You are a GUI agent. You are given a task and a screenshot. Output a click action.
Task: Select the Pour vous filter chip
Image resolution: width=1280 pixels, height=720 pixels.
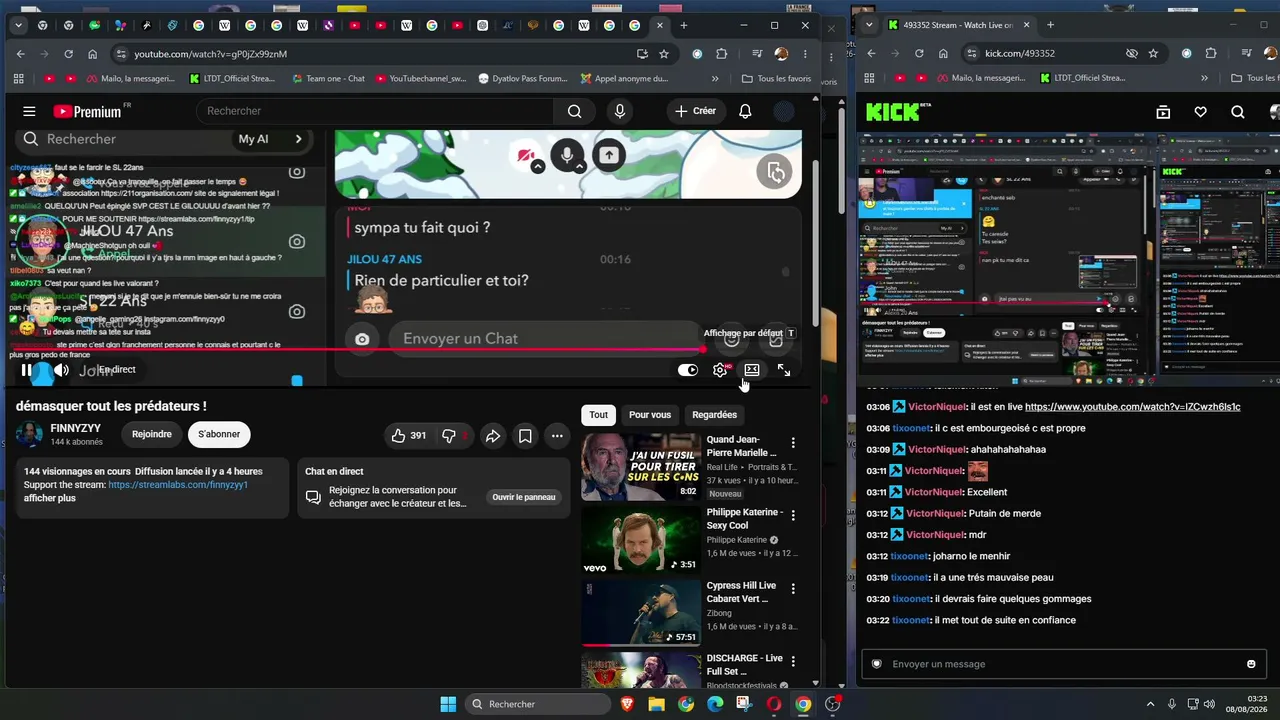tap(650, 415)
